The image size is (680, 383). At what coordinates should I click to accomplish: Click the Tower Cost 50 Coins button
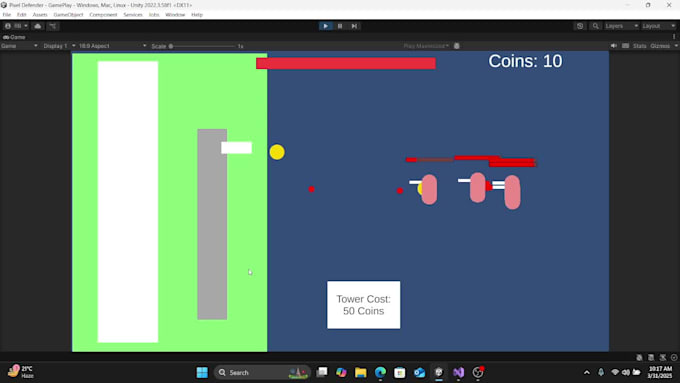coord(363,305)
